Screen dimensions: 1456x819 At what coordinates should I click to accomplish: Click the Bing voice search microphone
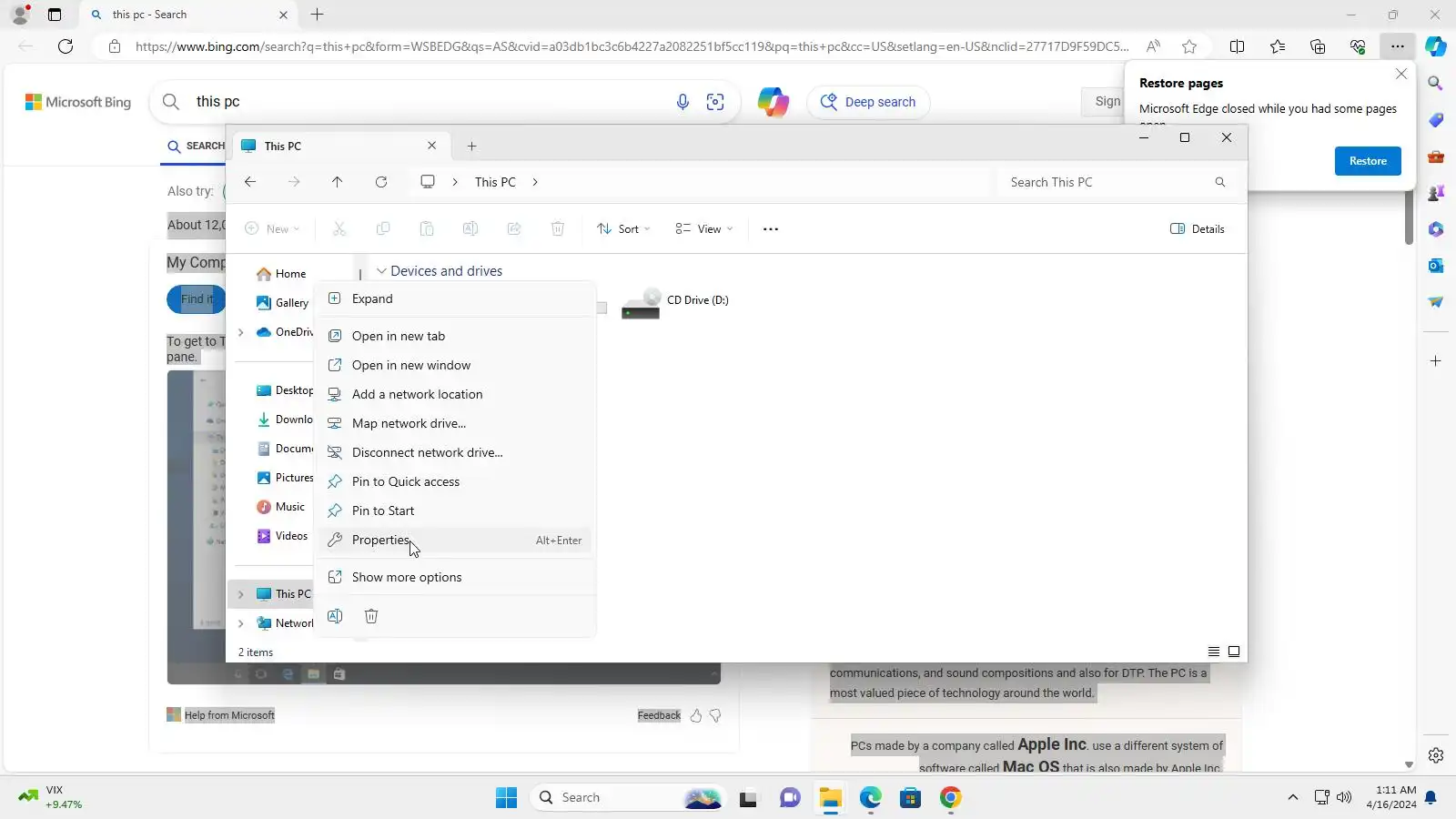coord(682,102)
